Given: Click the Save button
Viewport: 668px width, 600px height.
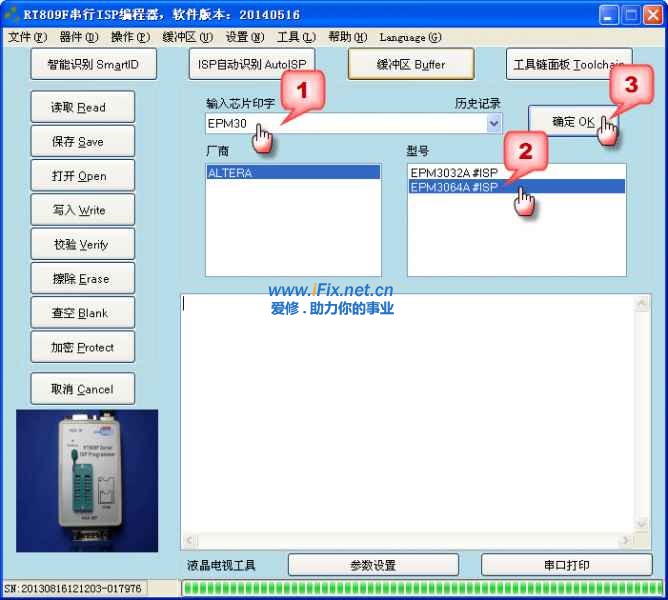Looking at the screenshot, I should tap(82, 142).
